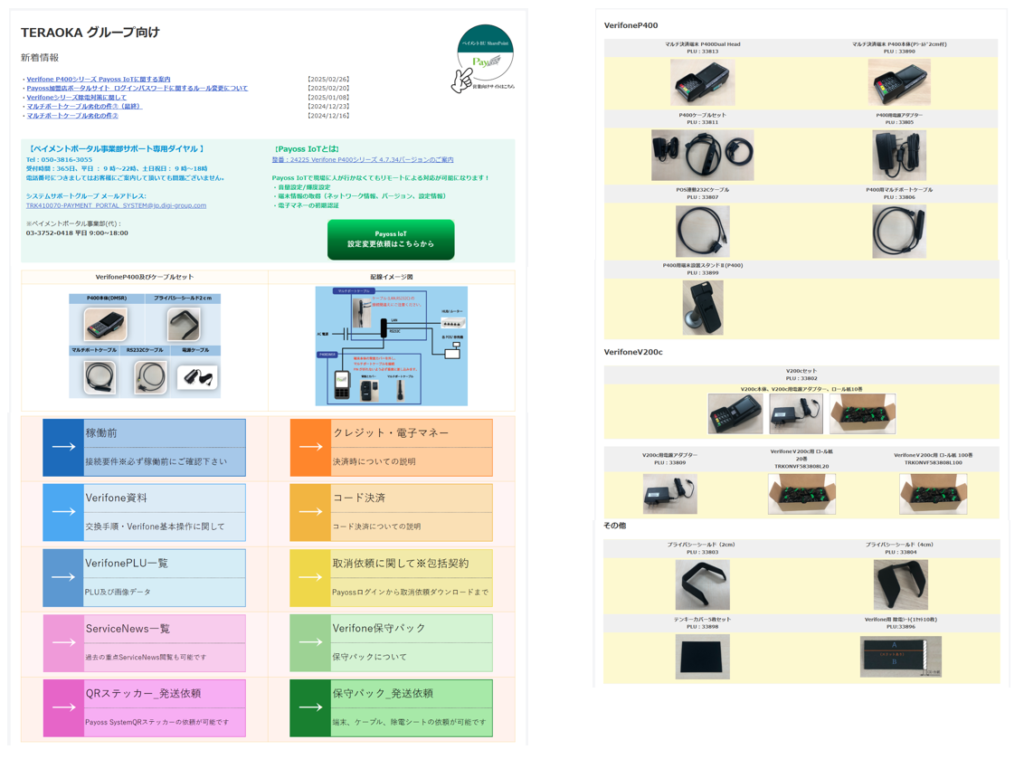Image resolution: width=1024 pixels, height=759 pixels.
Task: Click the arrow icon beside ServiceNews一覧
Action: (63, 642)
